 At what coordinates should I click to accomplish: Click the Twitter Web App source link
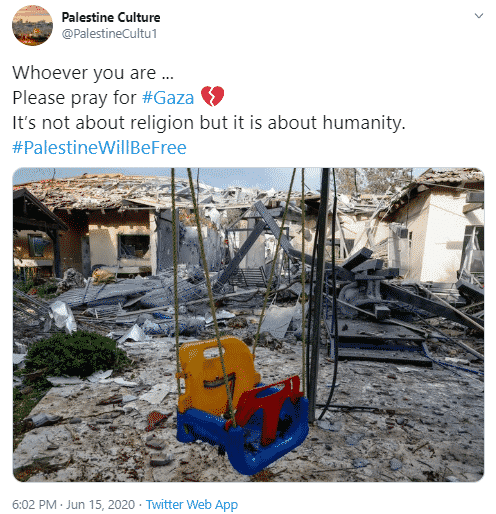pos(192,505)
